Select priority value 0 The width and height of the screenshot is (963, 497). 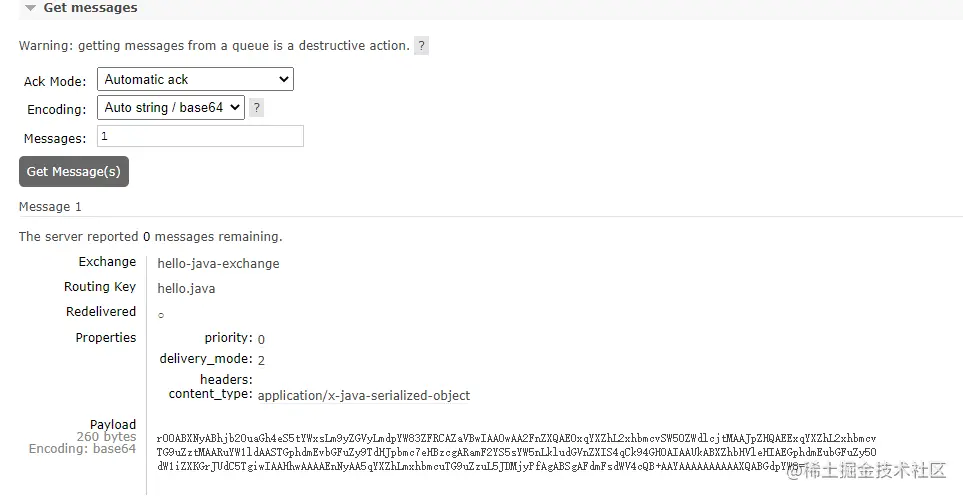[261, 339]
